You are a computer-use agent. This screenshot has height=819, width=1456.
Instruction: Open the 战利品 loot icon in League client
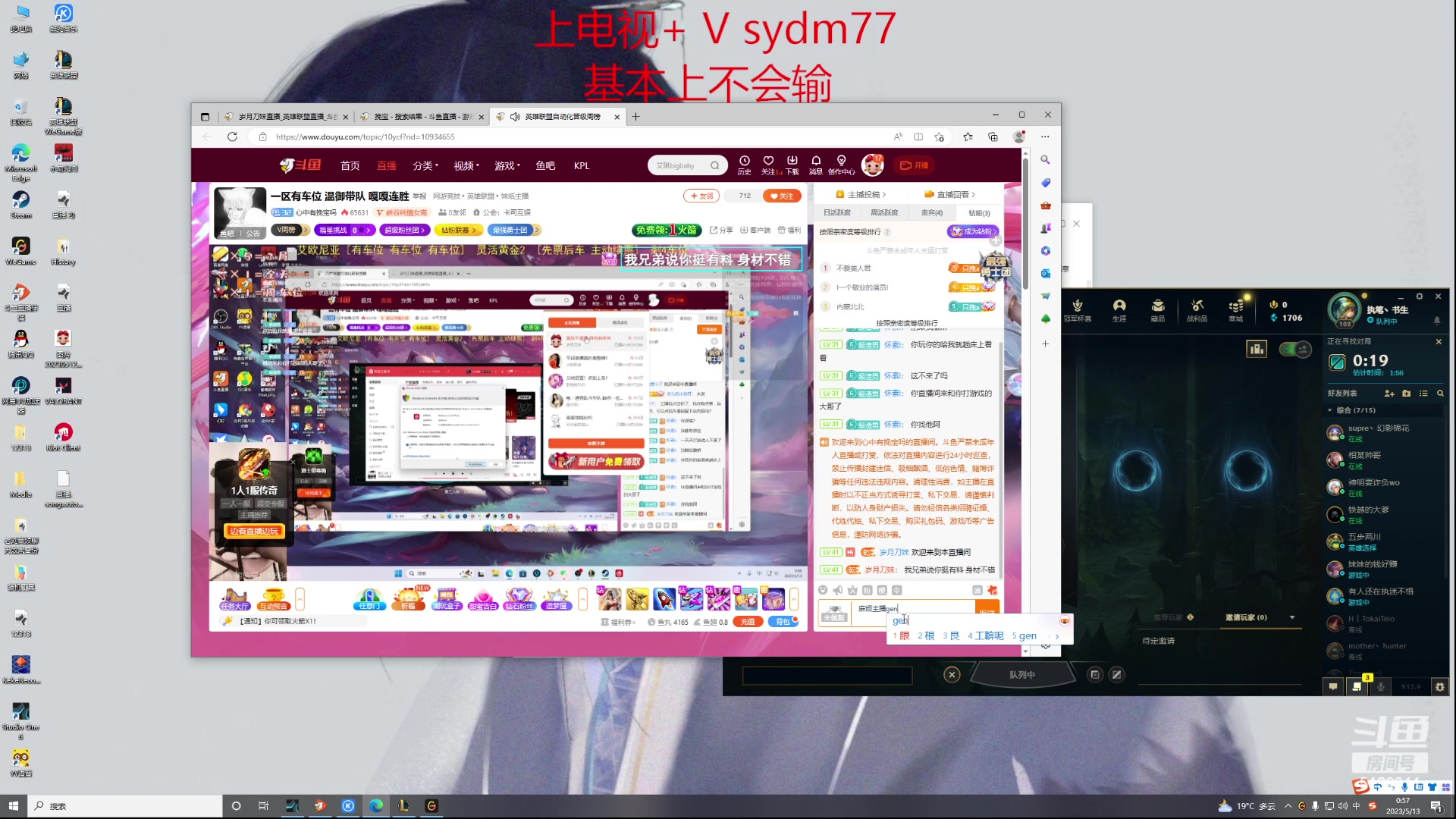tap(1197, 310)
